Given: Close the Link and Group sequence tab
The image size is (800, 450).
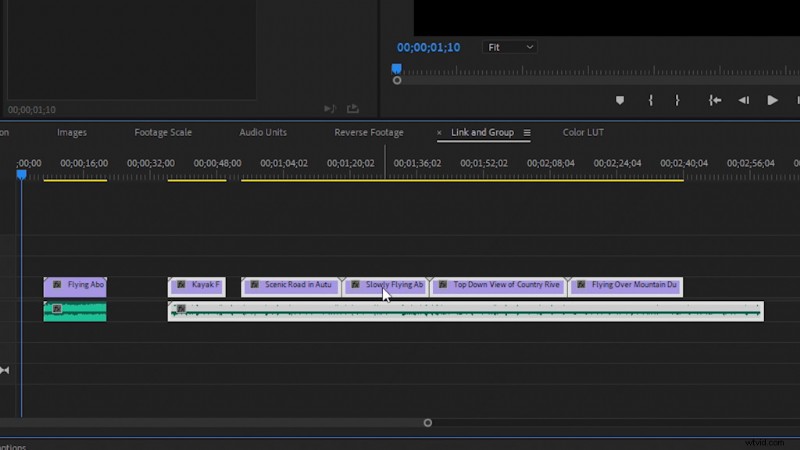Looking at the screenshot, I should click(x=439, y=133).
